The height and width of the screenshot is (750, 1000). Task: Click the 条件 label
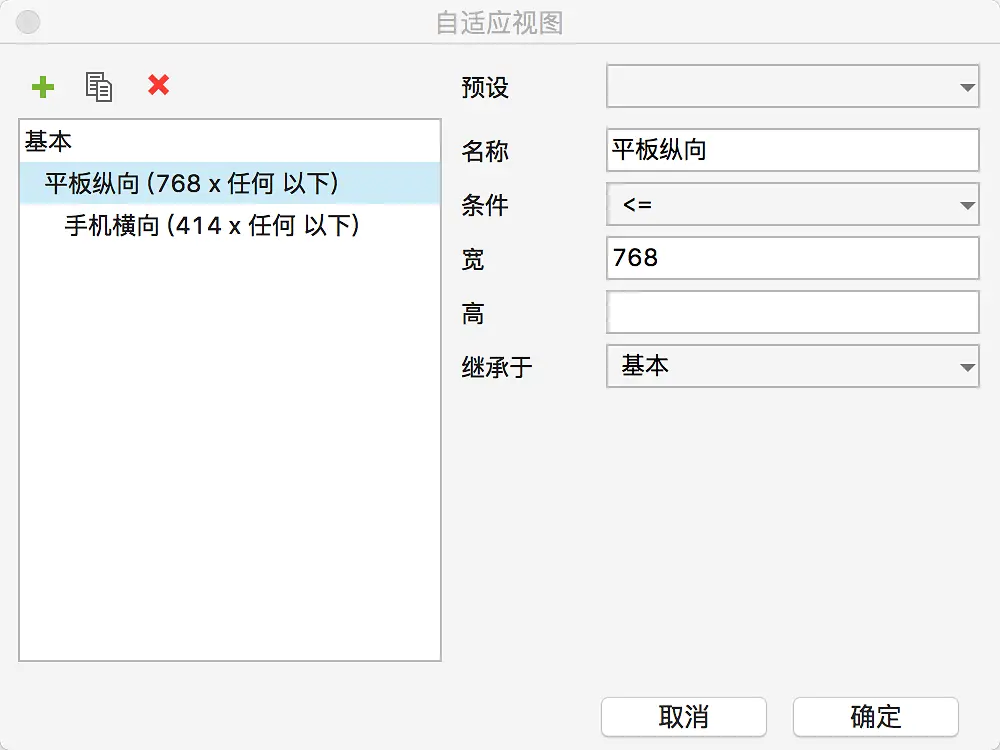tap(485, 205)
